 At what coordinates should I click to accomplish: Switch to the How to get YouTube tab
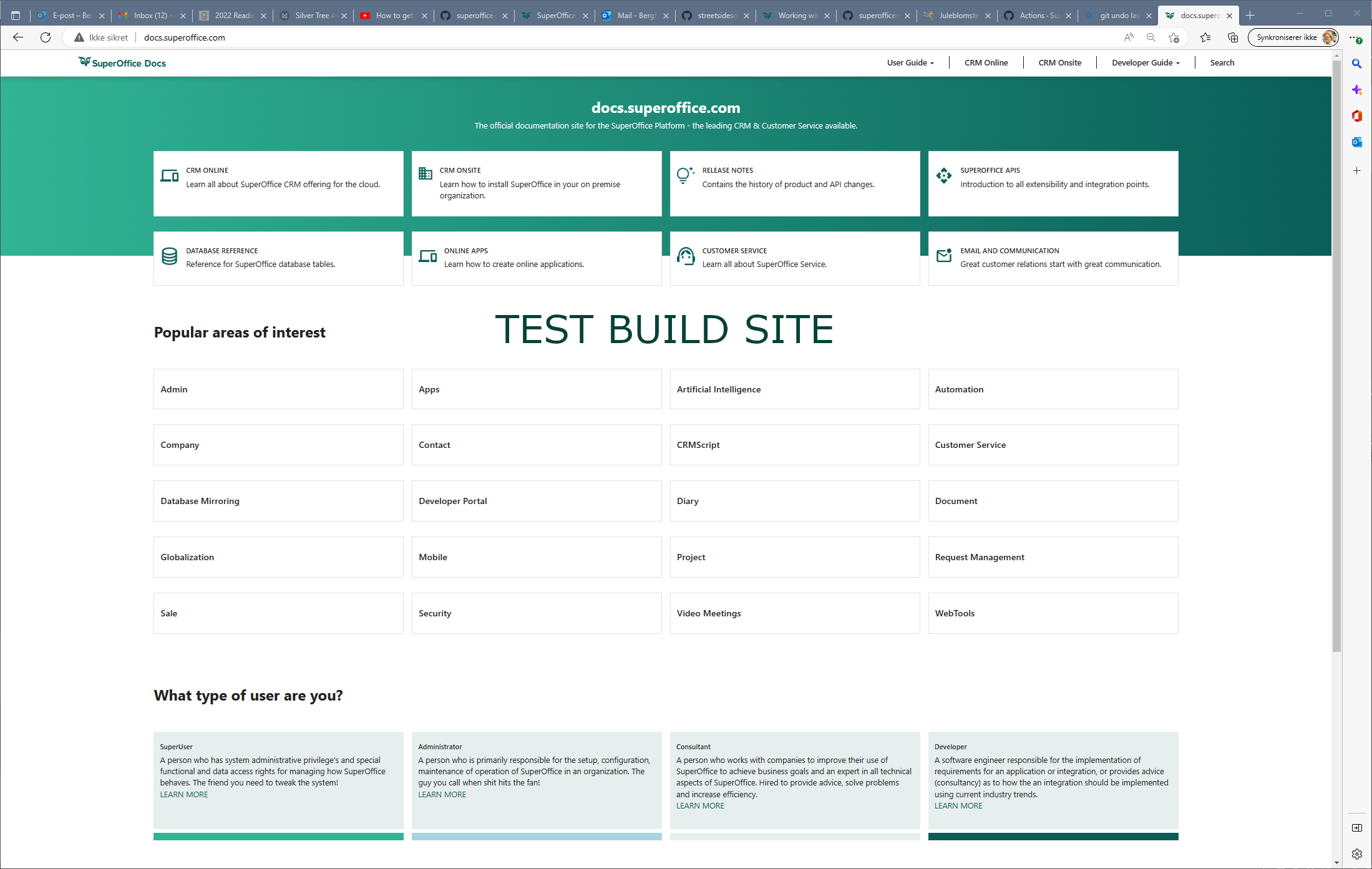click(394, 16)
